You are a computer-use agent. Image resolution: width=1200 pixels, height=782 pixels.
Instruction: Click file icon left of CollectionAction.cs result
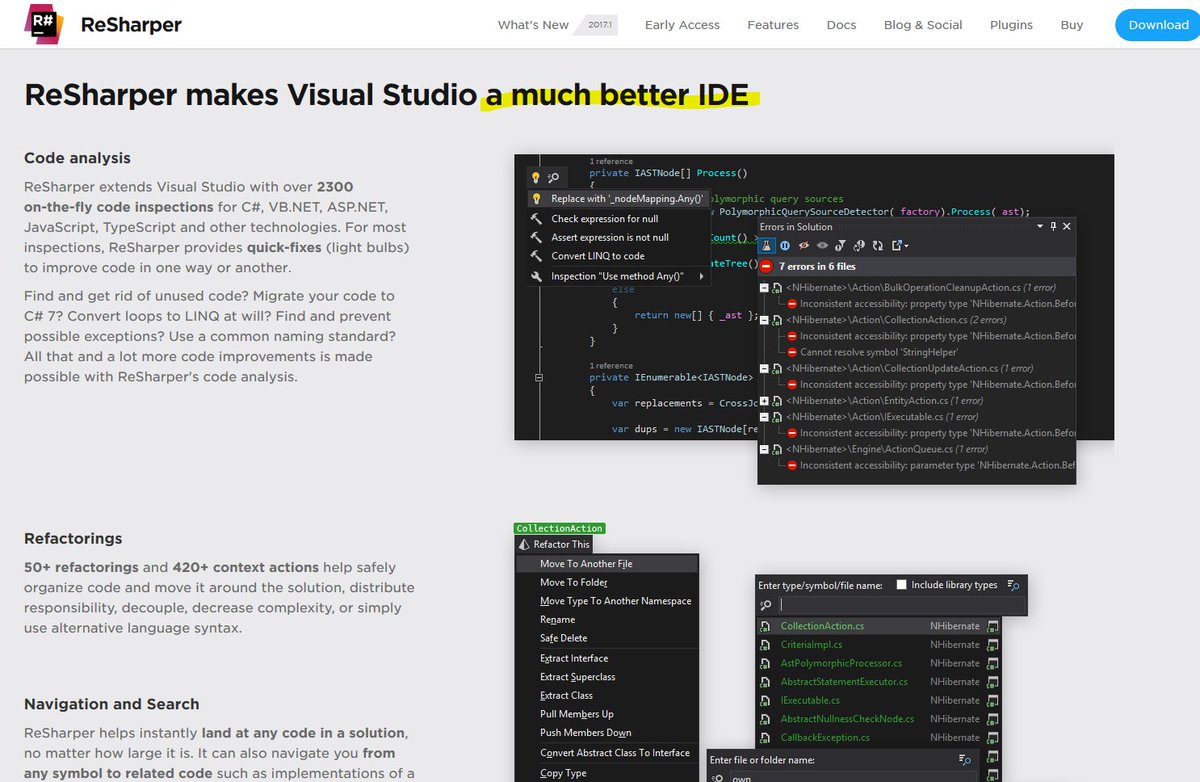pos(765,626)
